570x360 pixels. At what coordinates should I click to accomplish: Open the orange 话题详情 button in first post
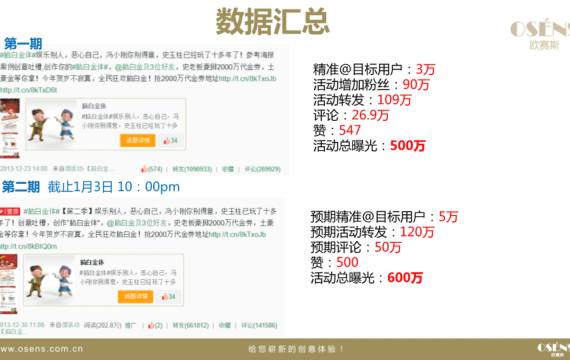pos(138,140)
